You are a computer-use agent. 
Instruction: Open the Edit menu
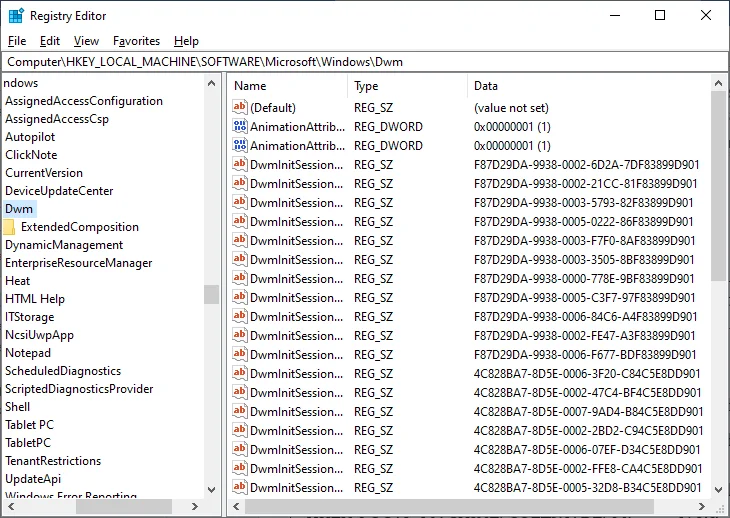[x=50, y=41]
